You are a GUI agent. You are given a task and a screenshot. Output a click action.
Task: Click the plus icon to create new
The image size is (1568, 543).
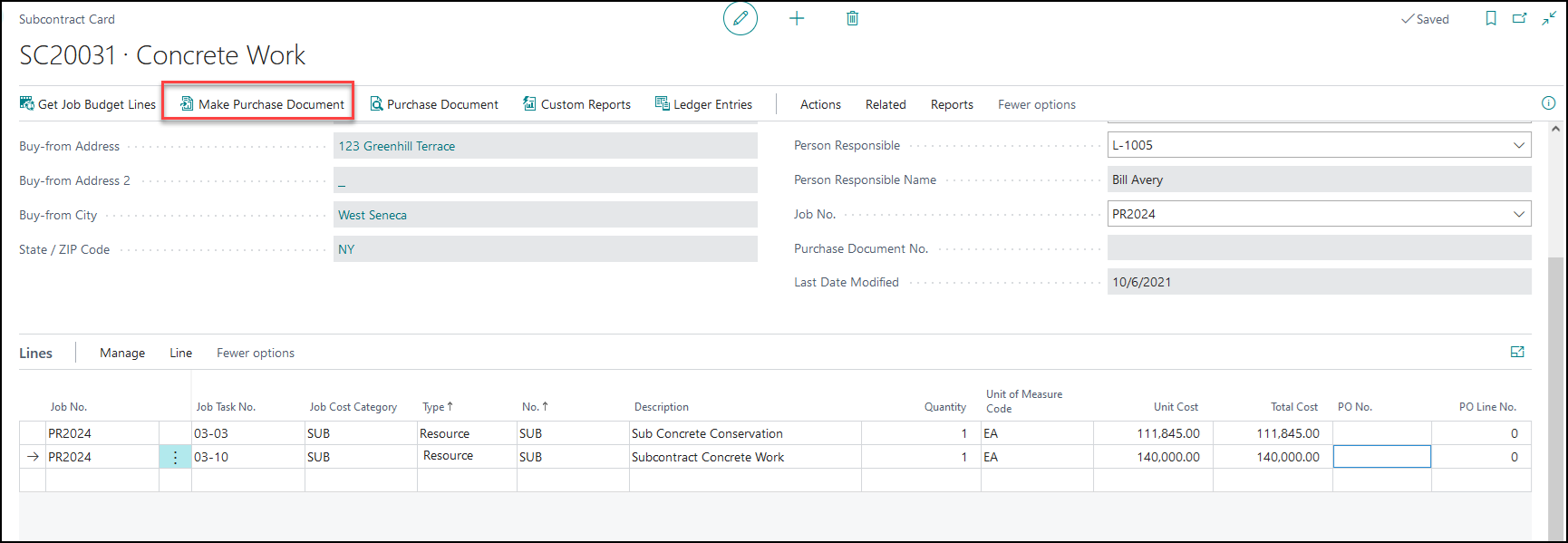point(797,18)
